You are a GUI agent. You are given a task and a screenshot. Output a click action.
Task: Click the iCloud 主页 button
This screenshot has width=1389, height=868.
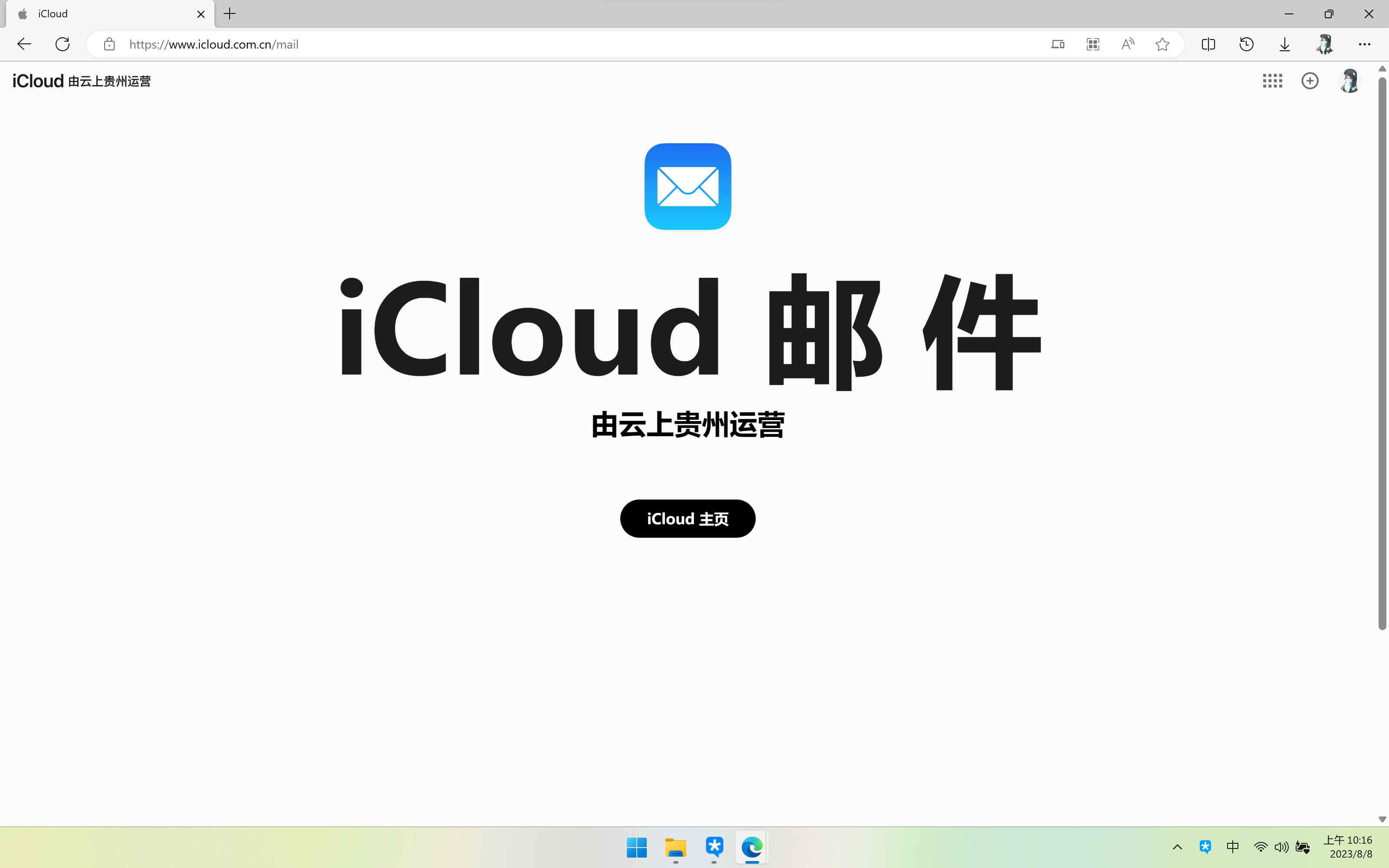[688, 518]
